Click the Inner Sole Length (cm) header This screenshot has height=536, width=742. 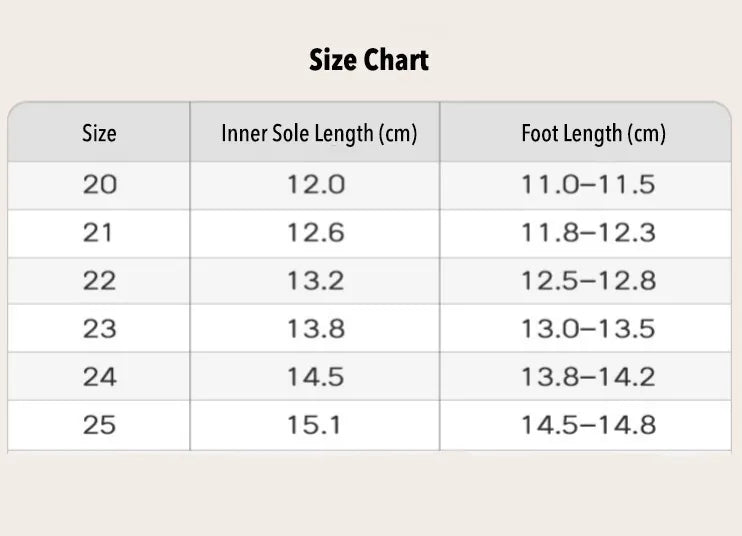[319, 133]
